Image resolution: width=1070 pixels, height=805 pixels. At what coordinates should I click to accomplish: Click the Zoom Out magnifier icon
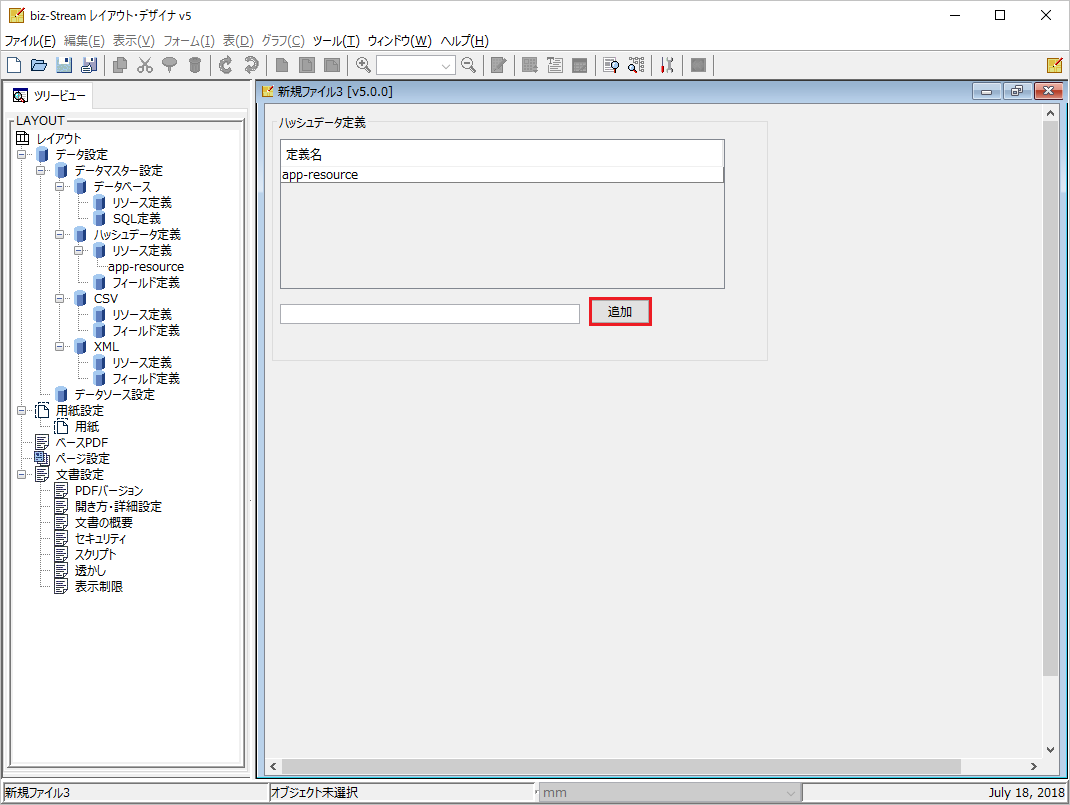[468, 65]
